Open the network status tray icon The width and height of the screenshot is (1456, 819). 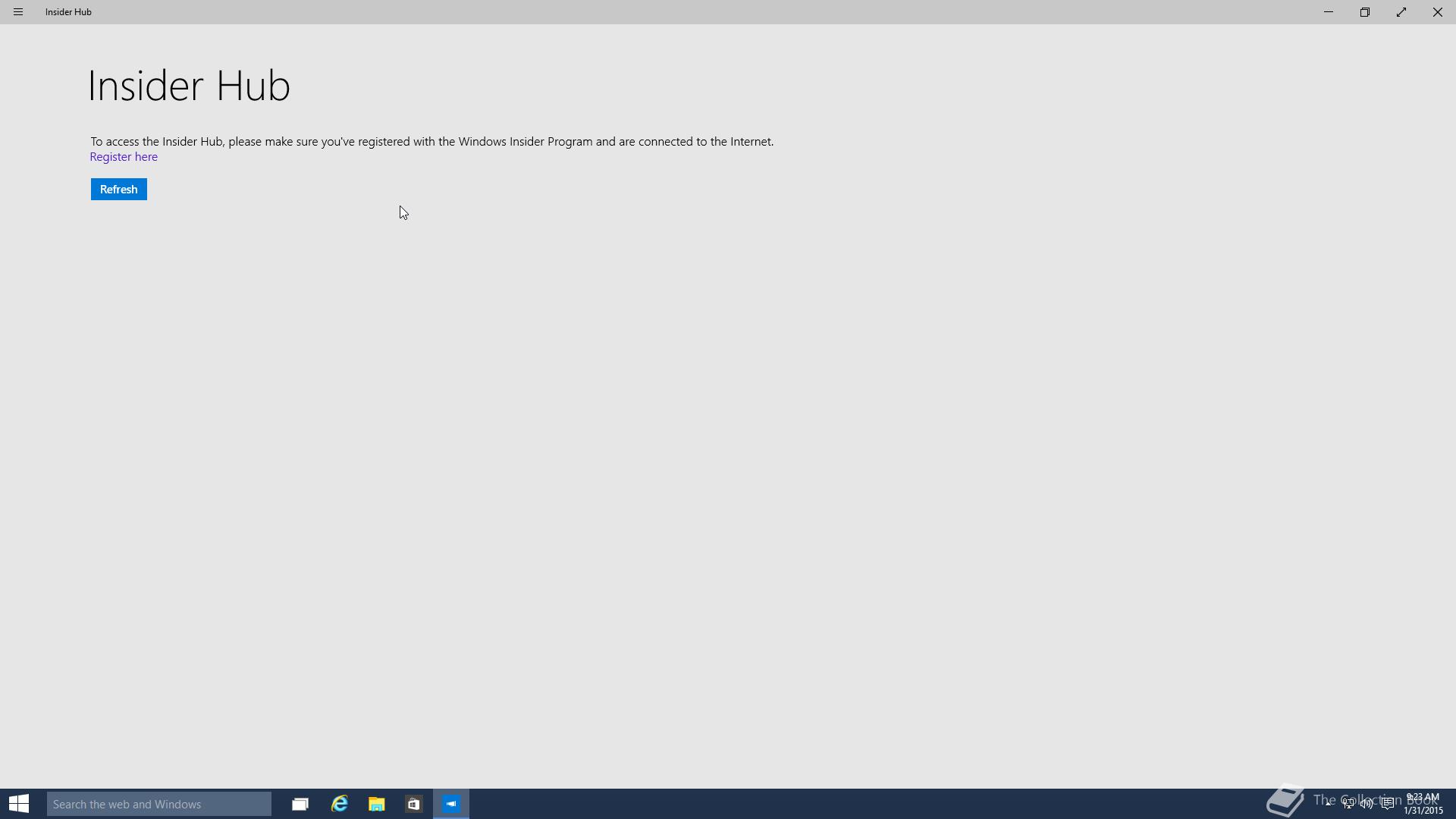click(1348, 803)
